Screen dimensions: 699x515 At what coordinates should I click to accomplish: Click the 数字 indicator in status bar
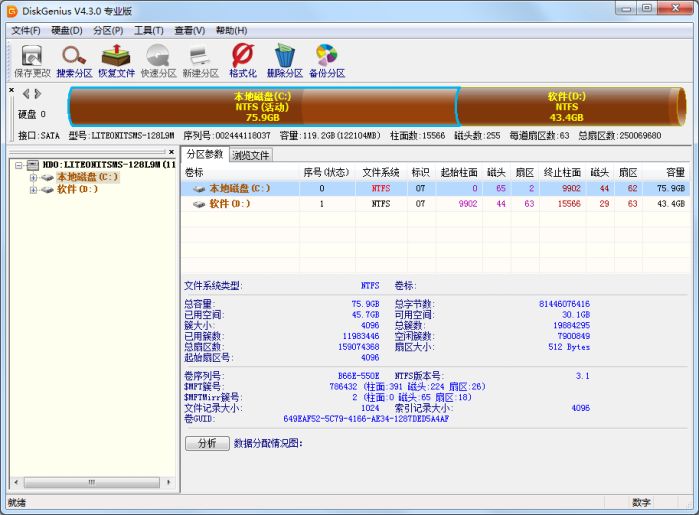(x=641, y=503)
